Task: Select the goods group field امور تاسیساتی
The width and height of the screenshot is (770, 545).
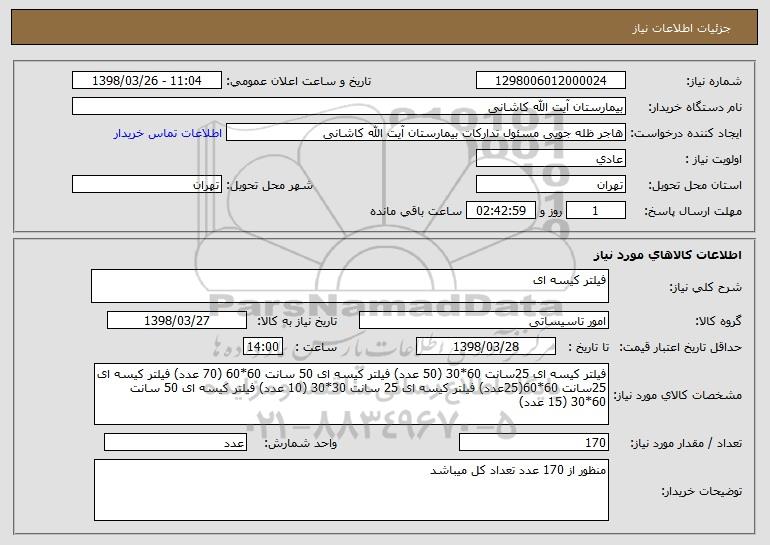Action: pos(484,321)
